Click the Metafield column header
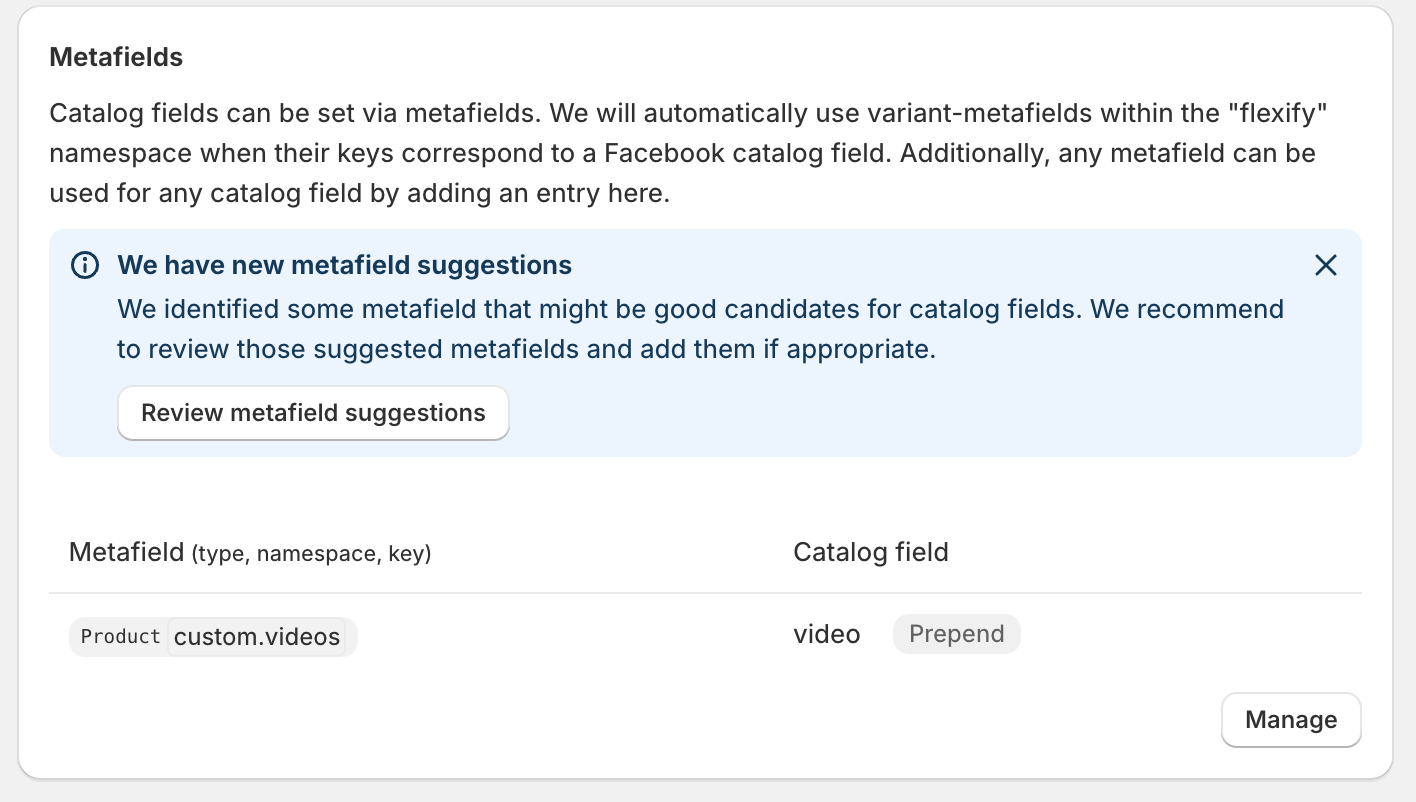 click(126, 552)
